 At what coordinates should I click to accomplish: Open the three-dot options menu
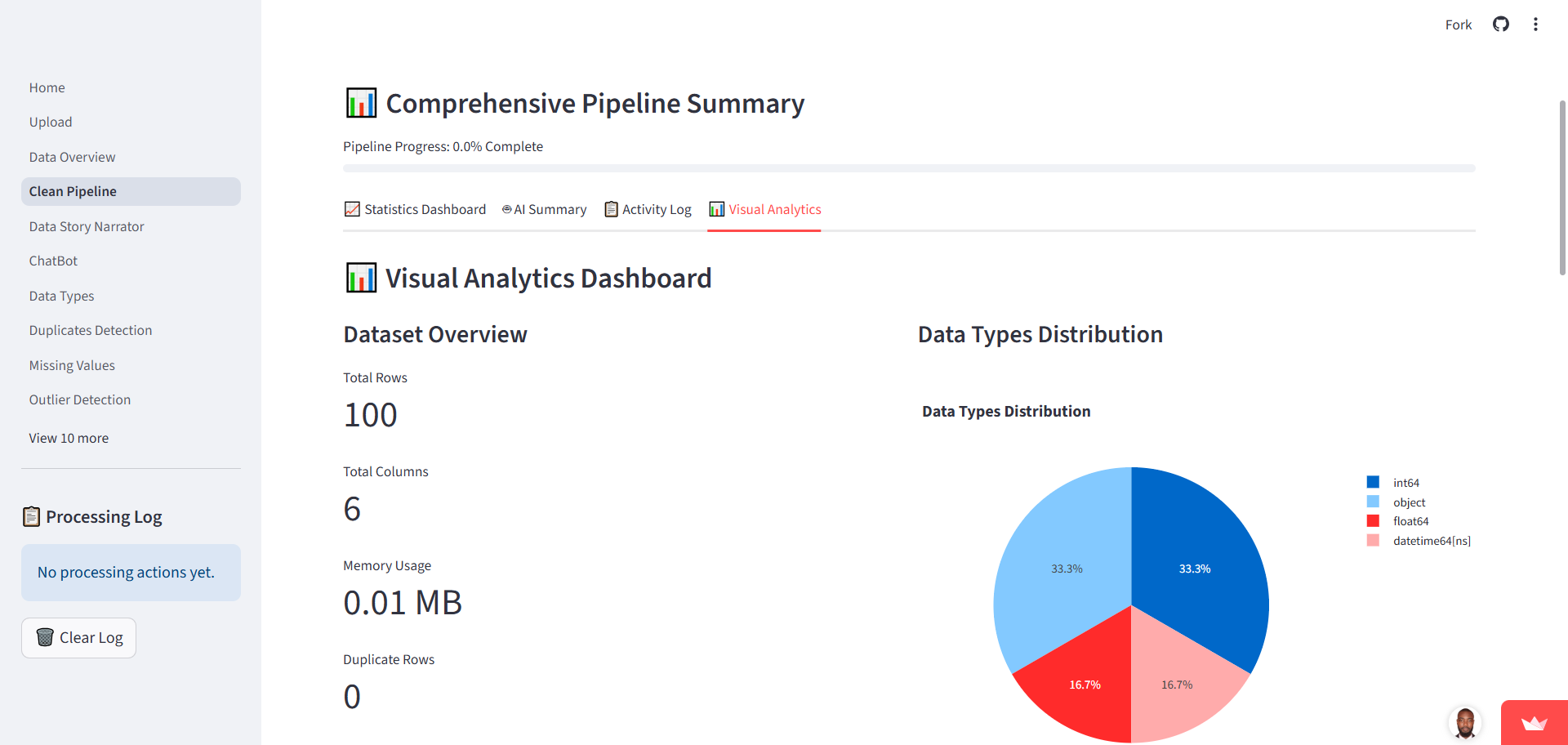1536,25
